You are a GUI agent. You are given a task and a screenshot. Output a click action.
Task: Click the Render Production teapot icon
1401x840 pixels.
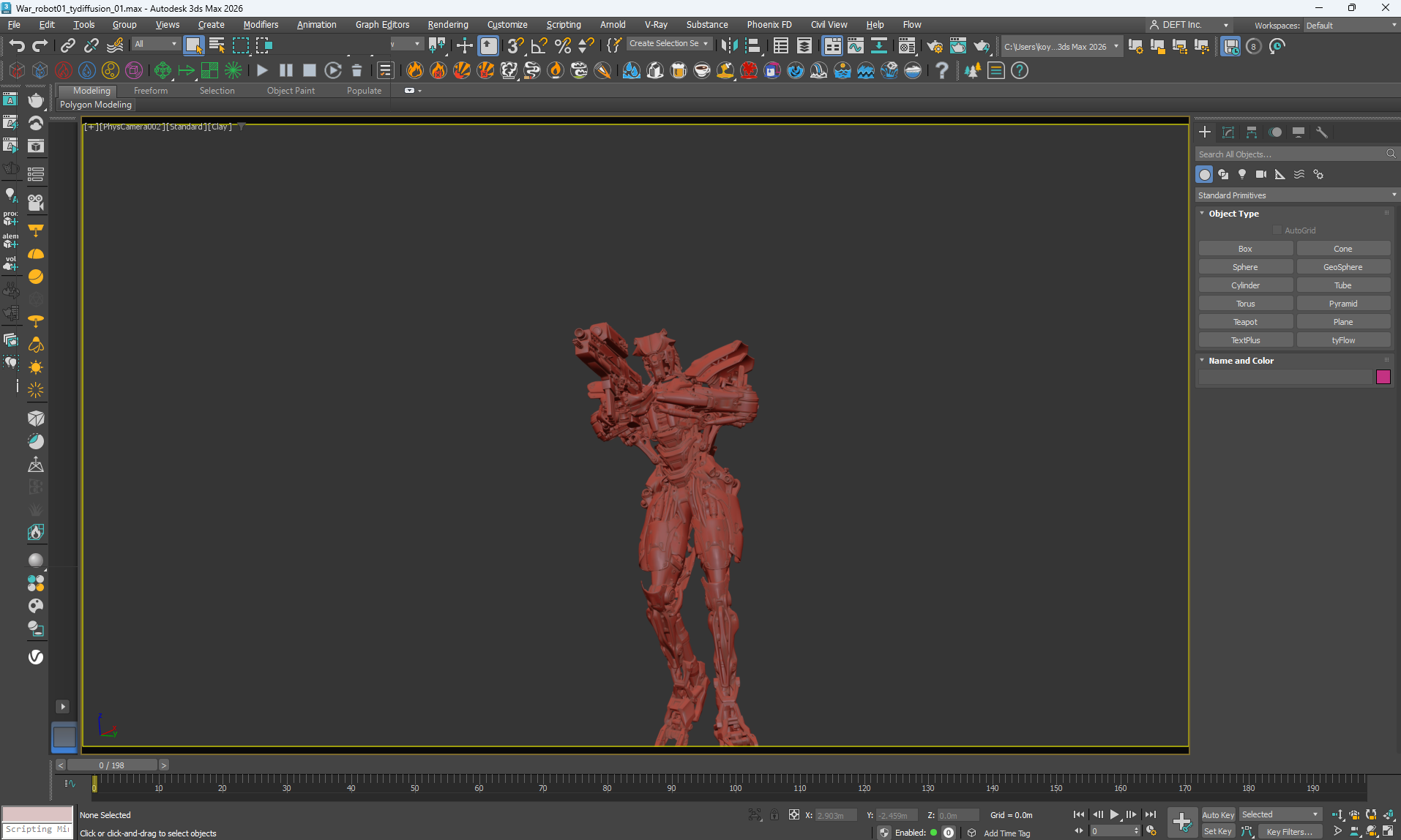[x=982, y=46]
